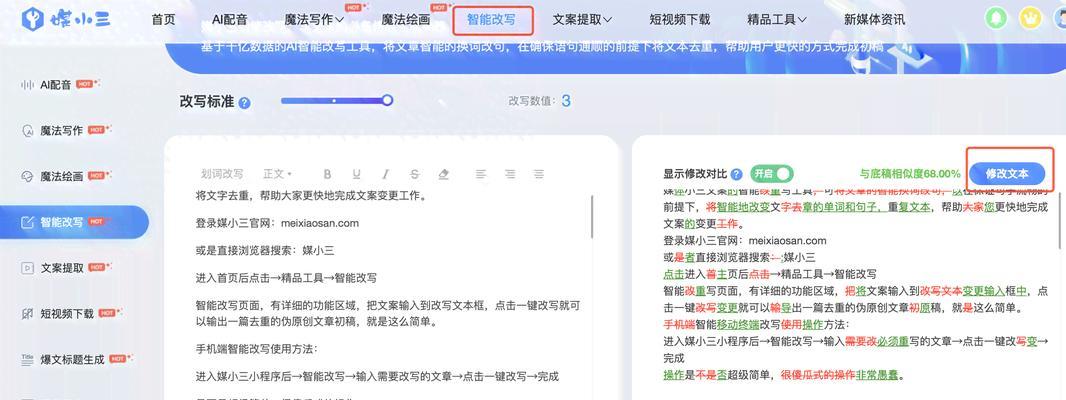1066x400 pixels.
Task: Open 短视频下载 in the top navigation
Action: [x=680, y=20]
